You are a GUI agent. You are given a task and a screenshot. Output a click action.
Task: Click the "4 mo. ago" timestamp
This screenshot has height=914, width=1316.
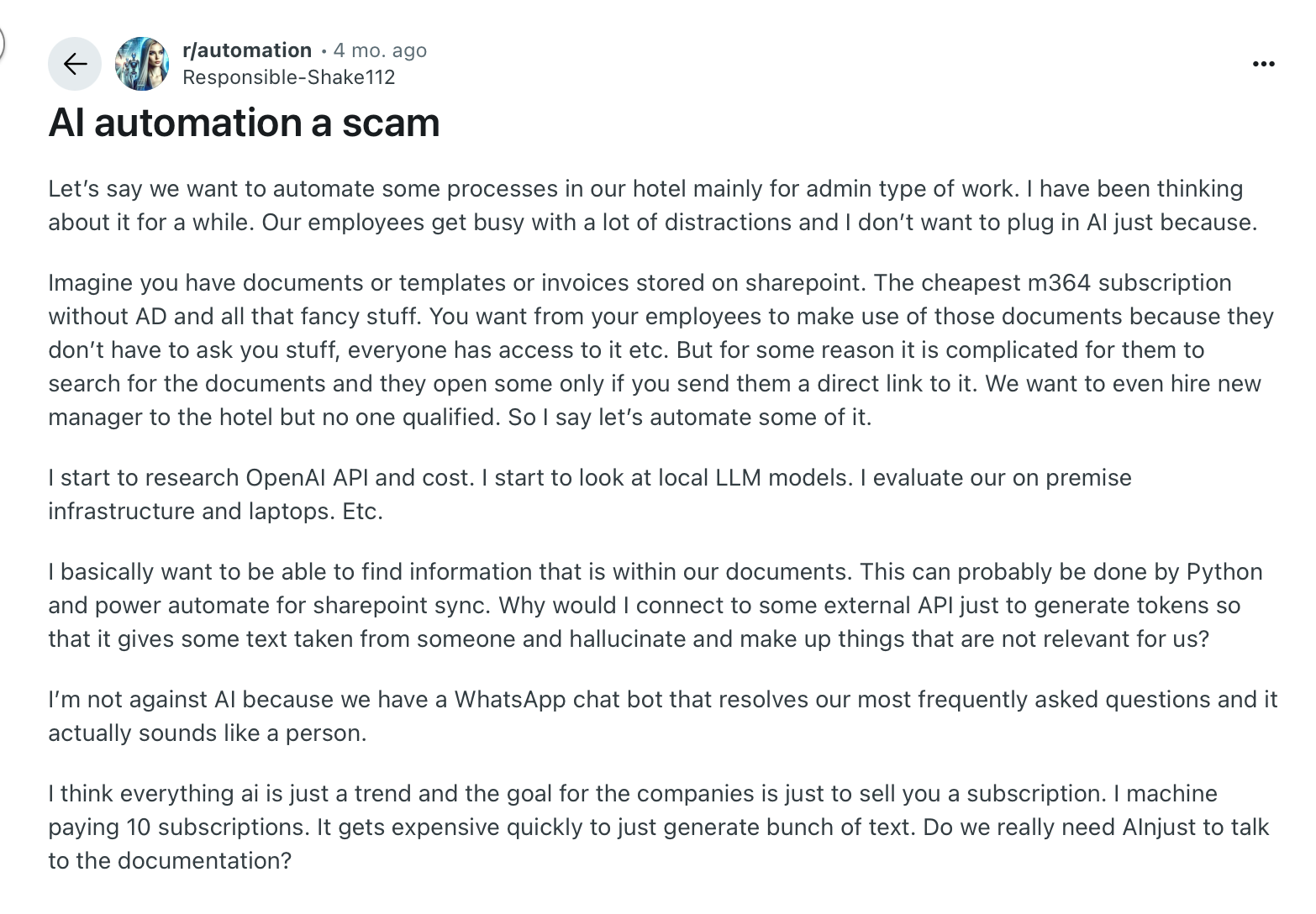(380, 50)
